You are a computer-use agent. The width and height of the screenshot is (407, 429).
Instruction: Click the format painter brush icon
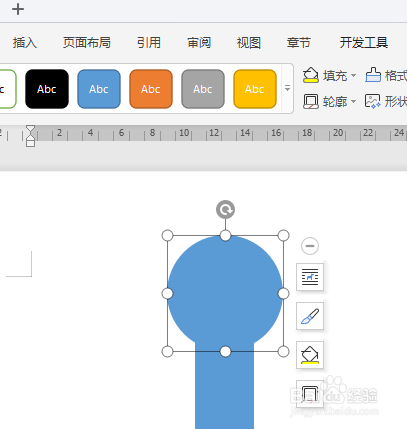point(373,75)
